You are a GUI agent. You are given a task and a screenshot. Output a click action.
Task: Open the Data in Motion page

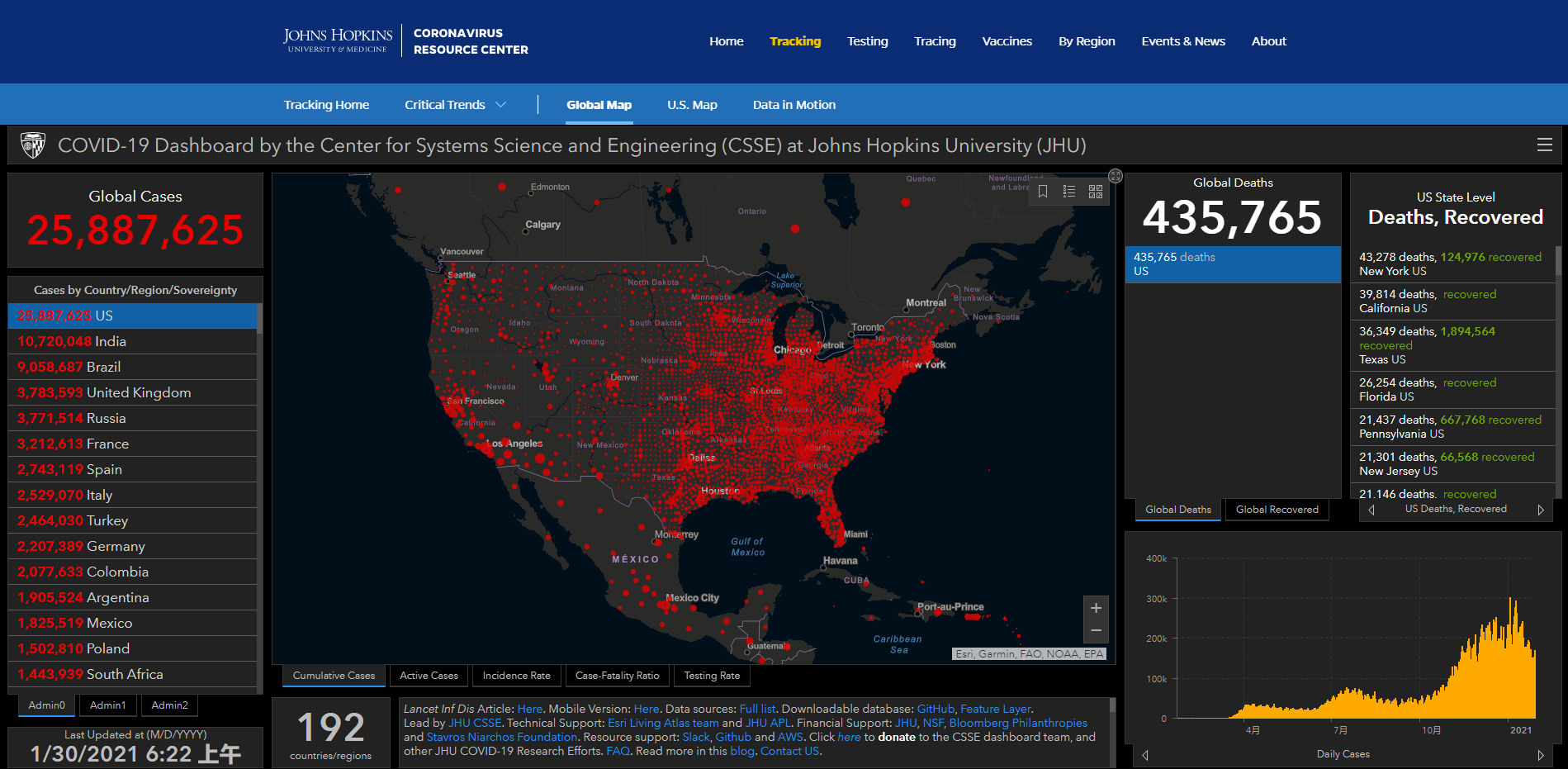click(794, 105)
